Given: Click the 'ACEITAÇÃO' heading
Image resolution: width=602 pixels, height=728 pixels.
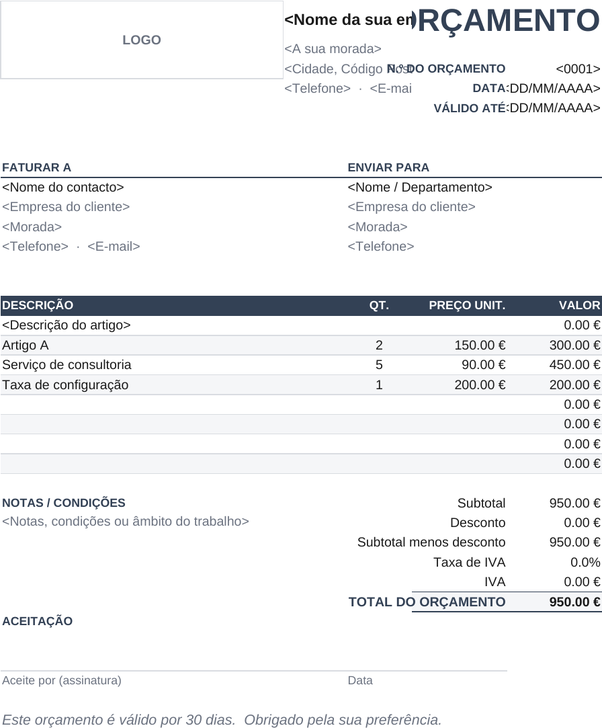Looking at the screenshot, I should click(37, 621).
